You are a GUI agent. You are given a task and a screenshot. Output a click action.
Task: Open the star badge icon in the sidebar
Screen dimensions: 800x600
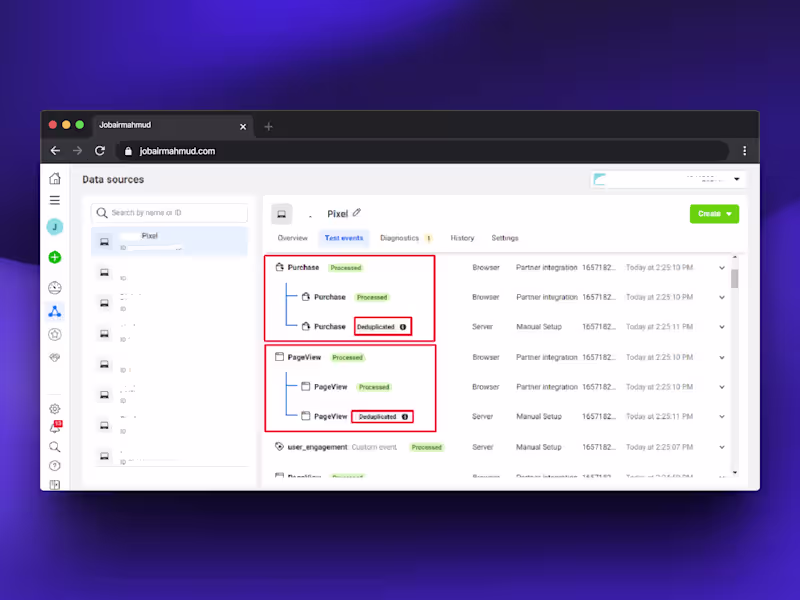[55, 334]
